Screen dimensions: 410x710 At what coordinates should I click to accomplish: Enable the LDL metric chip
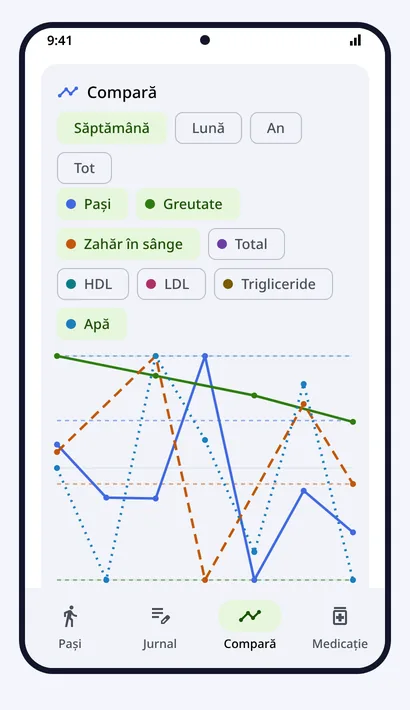pos(171,284)
